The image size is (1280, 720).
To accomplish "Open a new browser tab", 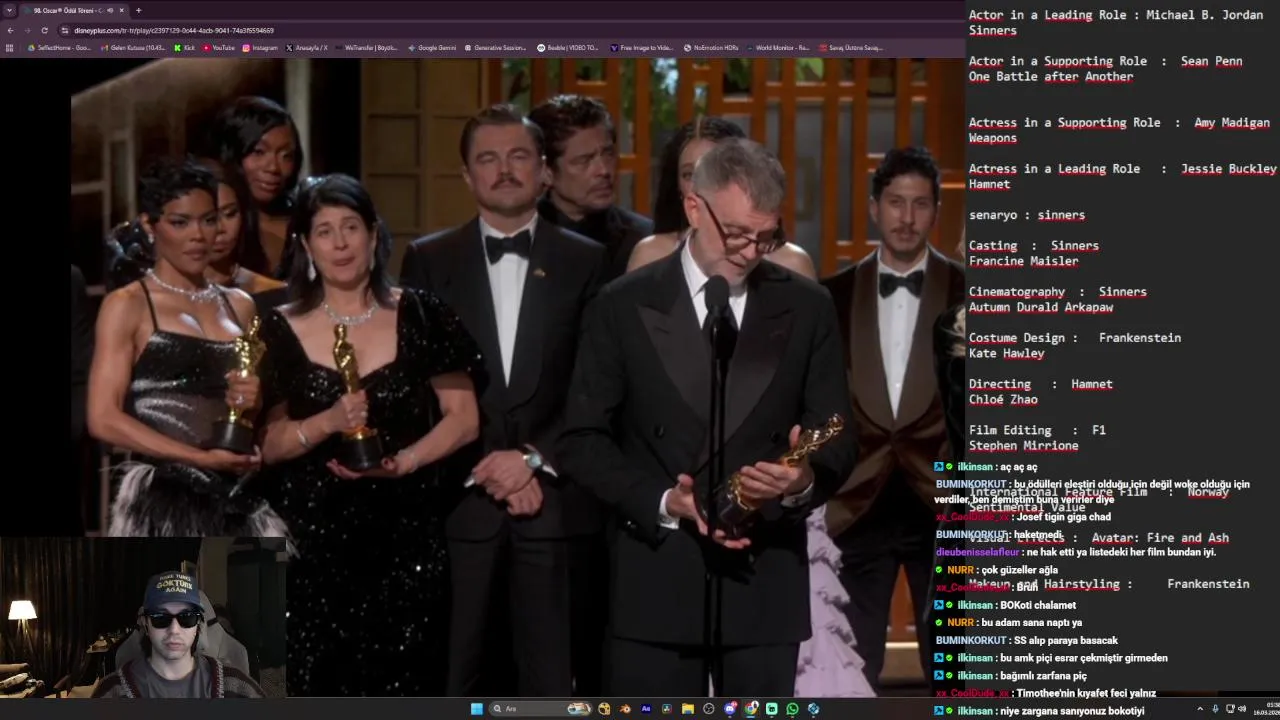I will click(x=138, y=10).
